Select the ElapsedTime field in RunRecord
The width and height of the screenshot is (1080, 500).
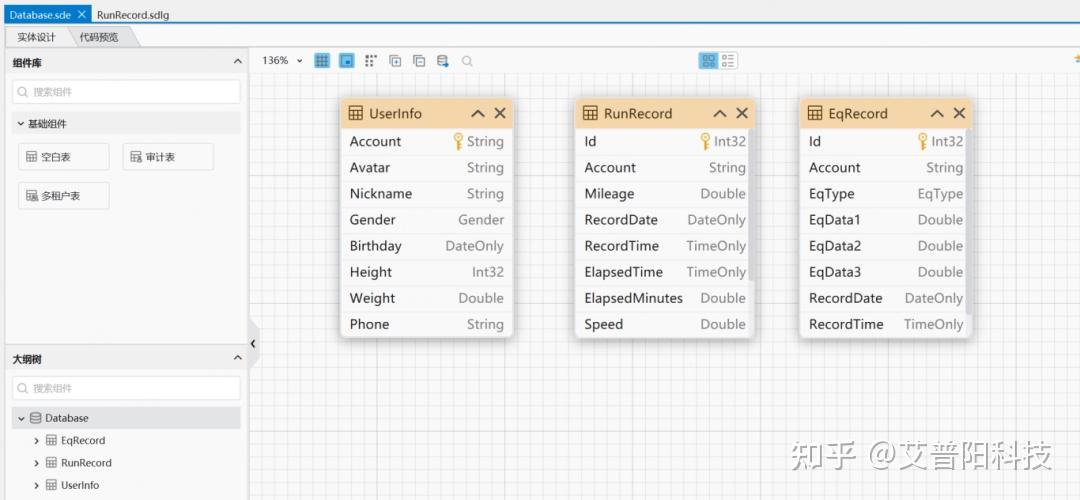click(x=663, y=273)
